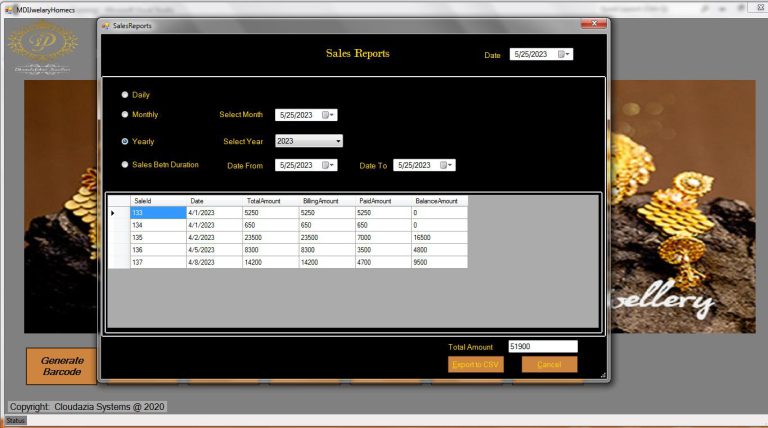Close the SalesReports window

[594, 24]
